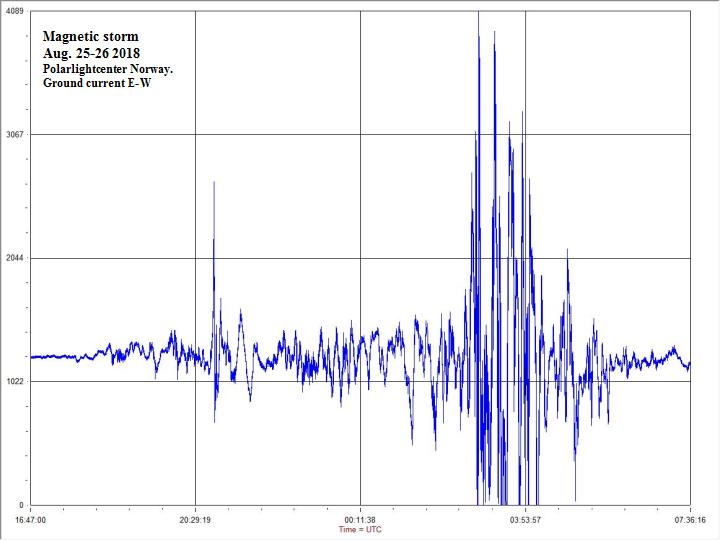Click the highest peak reaching 4089
720x540 pixels.
point(478,13)
